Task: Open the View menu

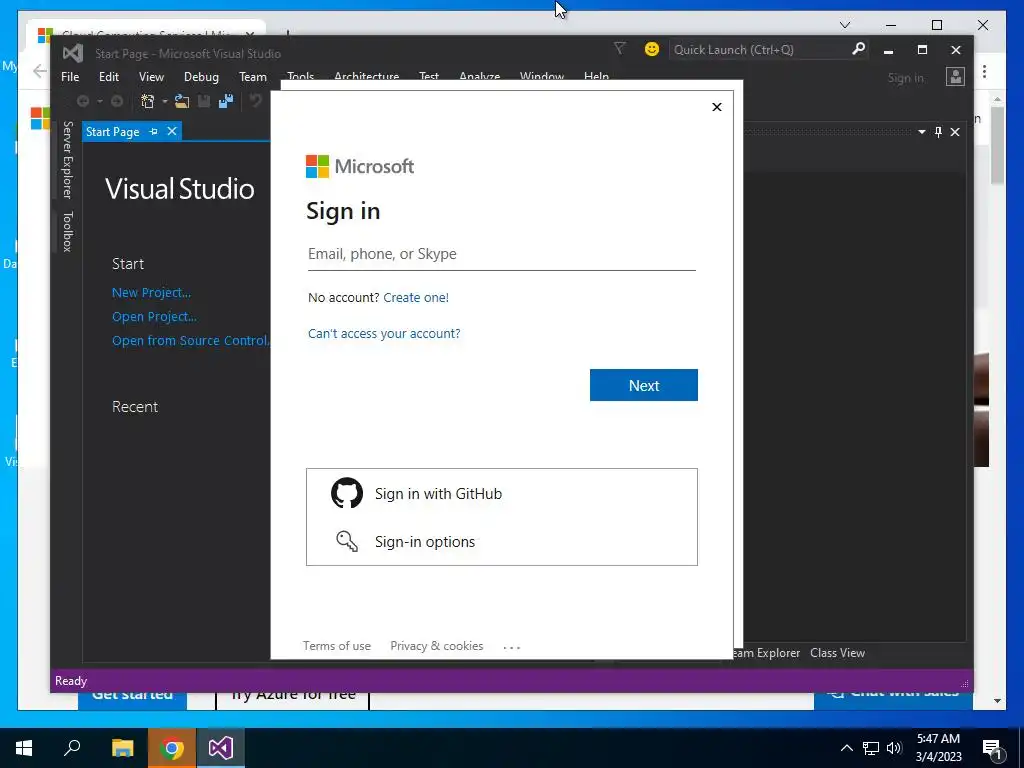Action: [151, 76]
